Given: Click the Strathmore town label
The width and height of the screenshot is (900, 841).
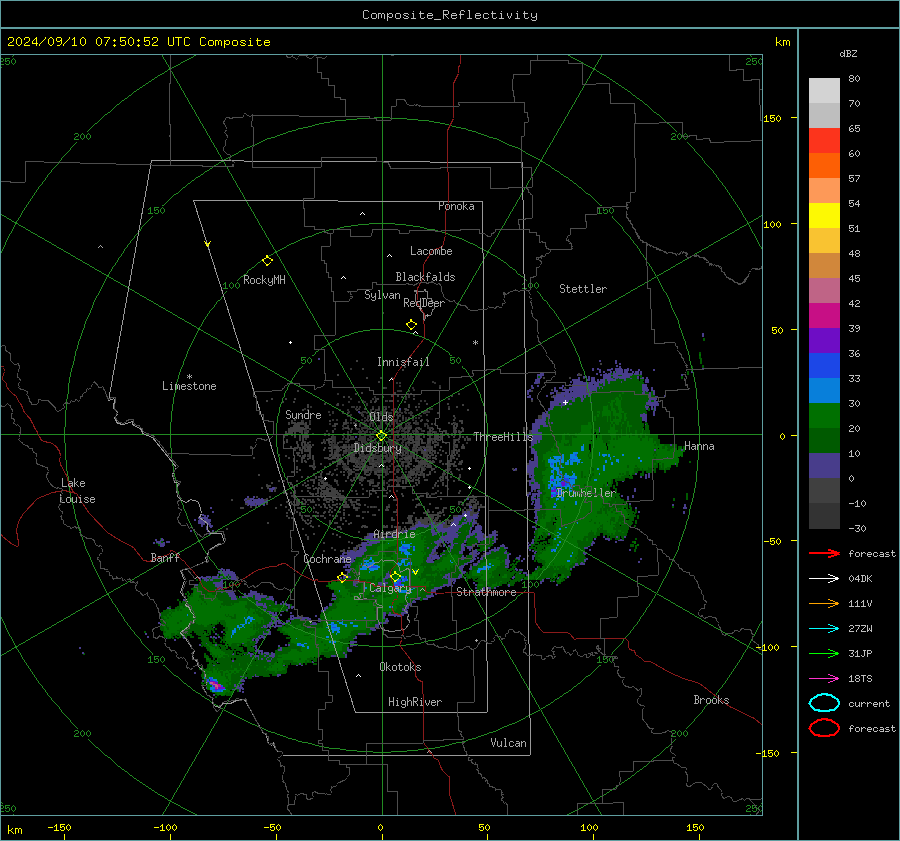Looking at the screenshot, I should point(486,592).
